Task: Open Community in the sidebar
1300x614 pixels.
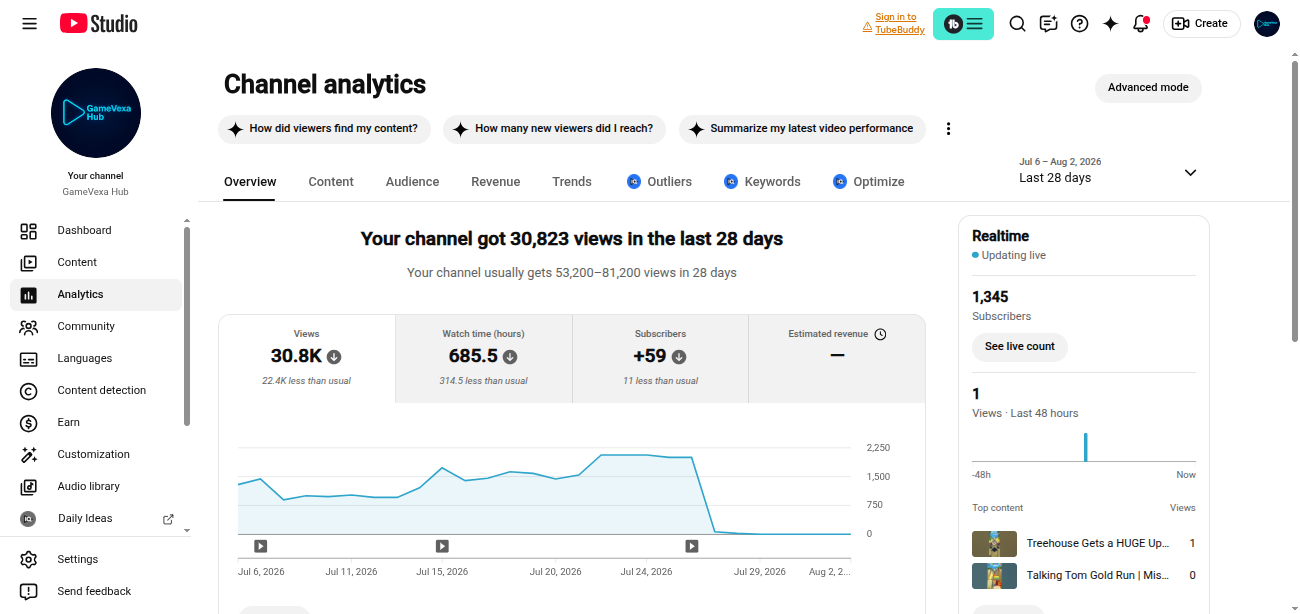Action: (96, 326)
